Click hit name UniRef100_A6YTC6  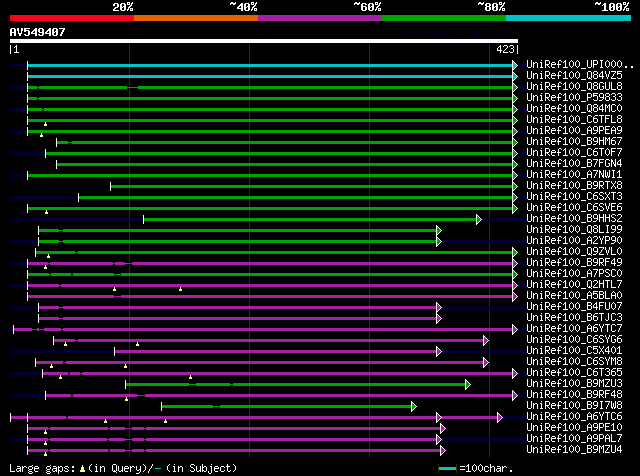[574, 417]
